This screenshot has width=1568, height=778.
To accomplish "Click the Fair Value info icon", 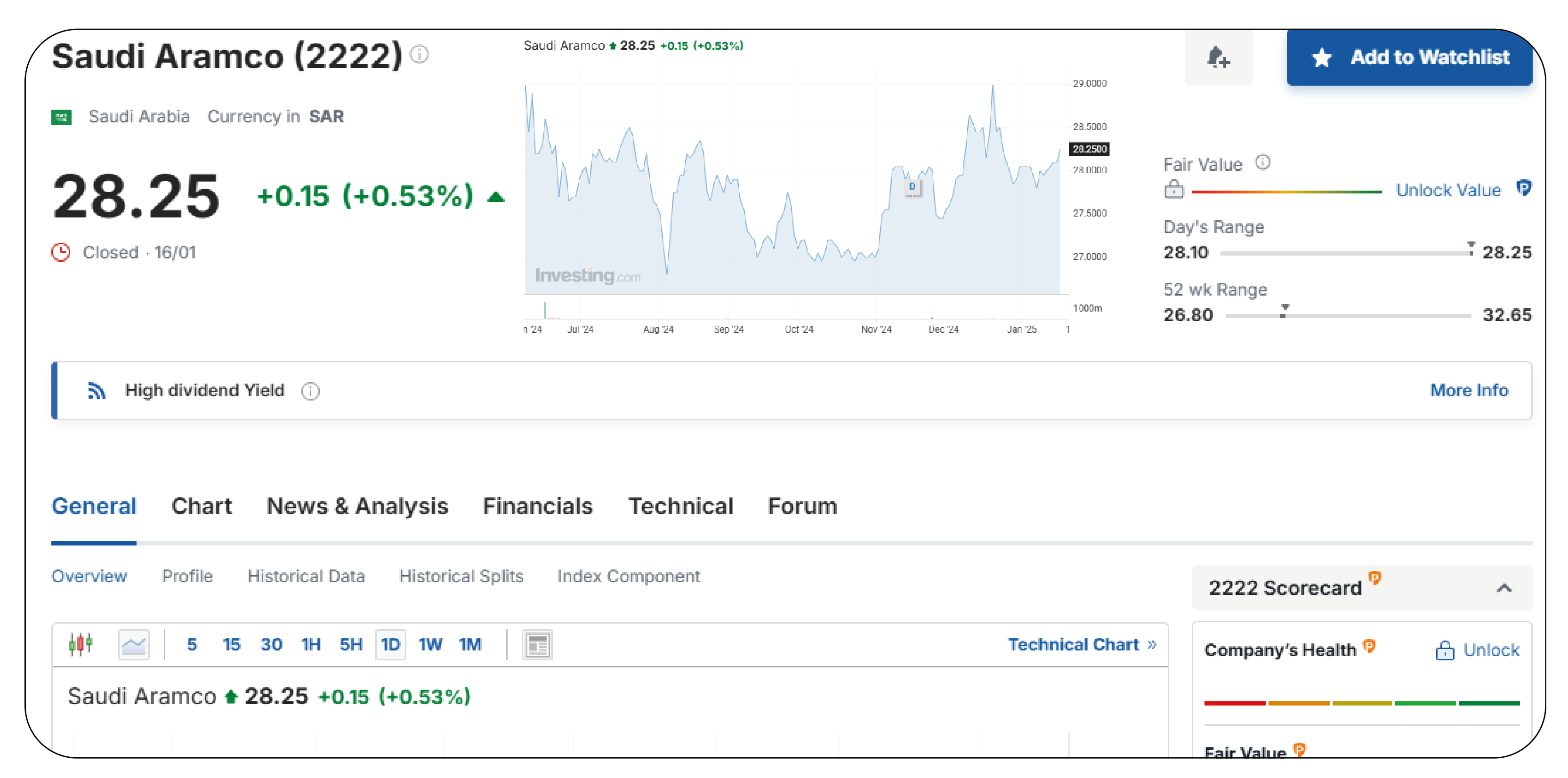I will coord(1263,162).
